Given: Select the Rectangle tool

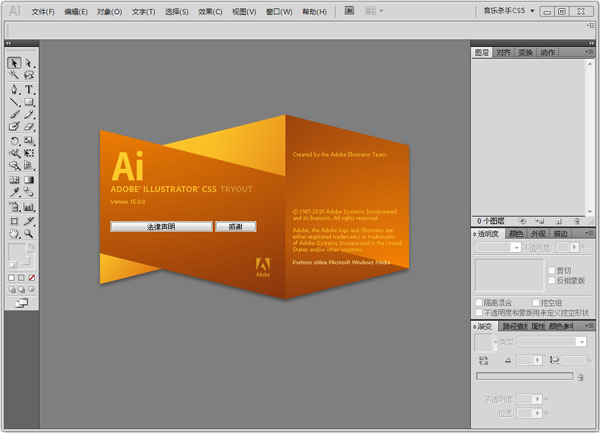Looking at the screenshot, I should [x=29, y=102].
